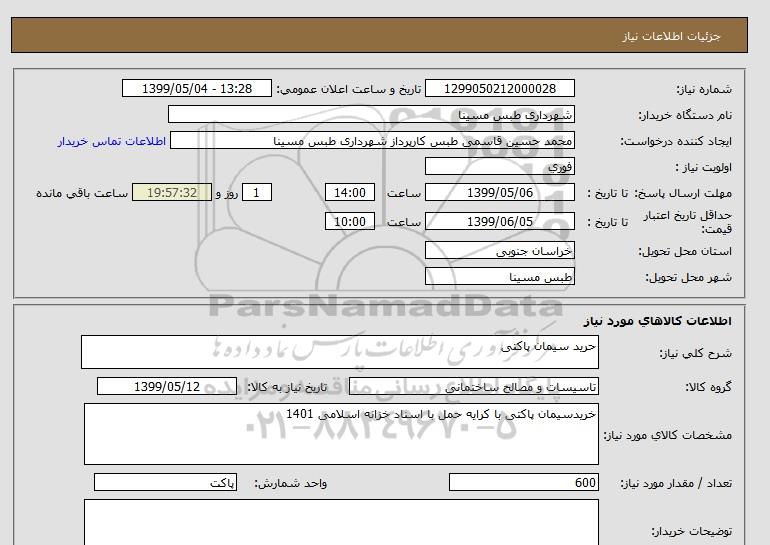Image resolution: width=770 pixels, height=545 pixels.
Task: Open the اطلاعات تماس خریدار link
Action: coord(111,141)
